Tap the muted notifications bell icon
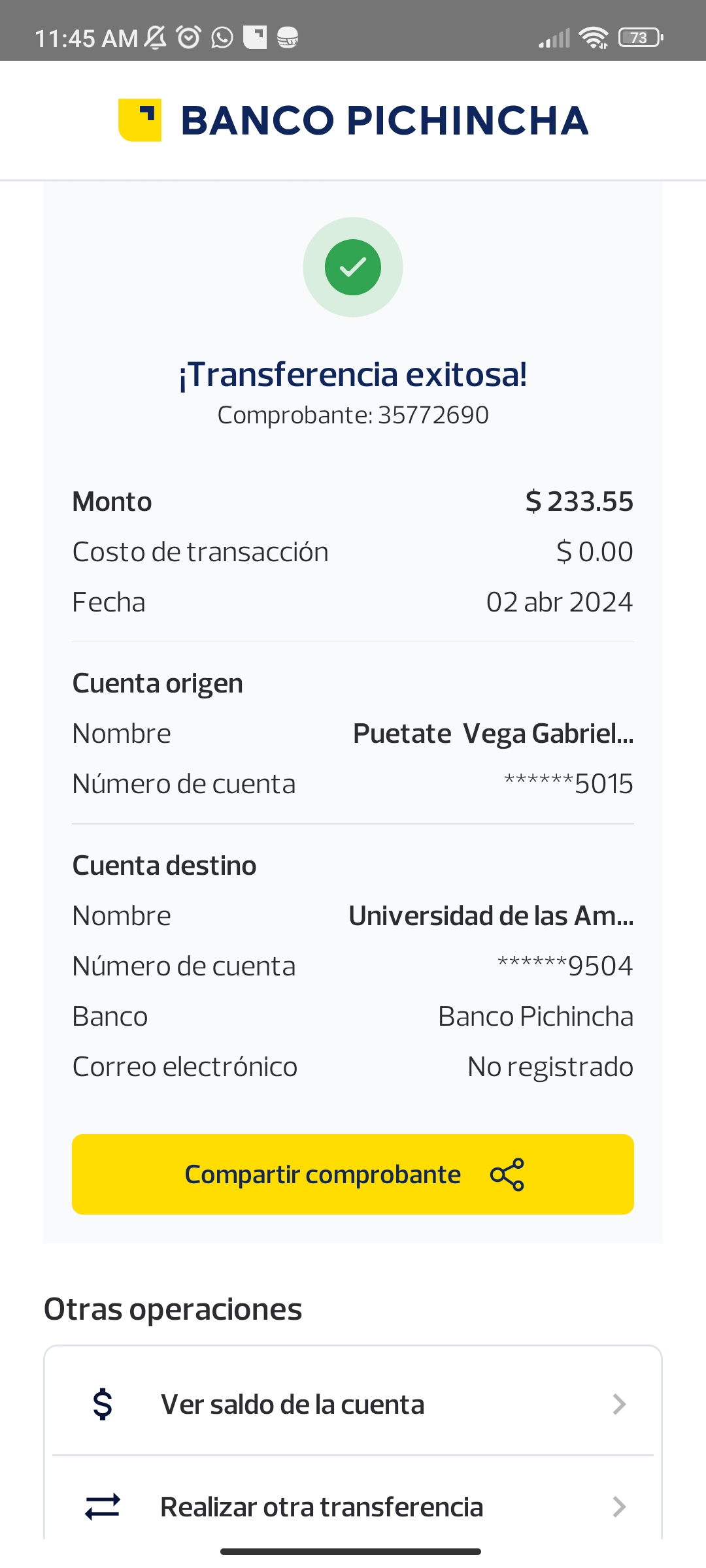The height and width of the screenshot is (1568, 706). (x=156, y=38)
